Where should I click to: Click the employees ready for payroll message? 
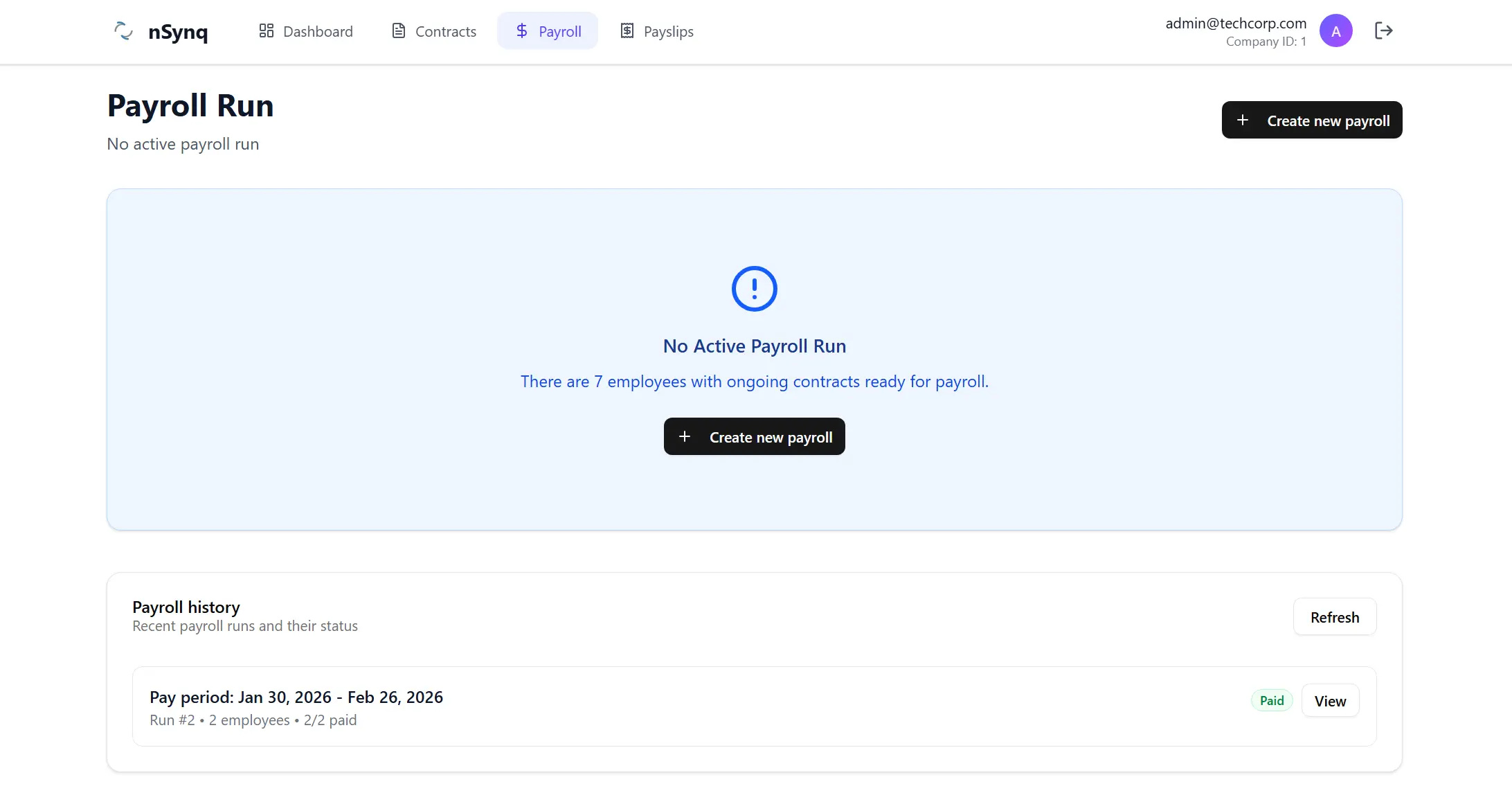tap(754, 381)
